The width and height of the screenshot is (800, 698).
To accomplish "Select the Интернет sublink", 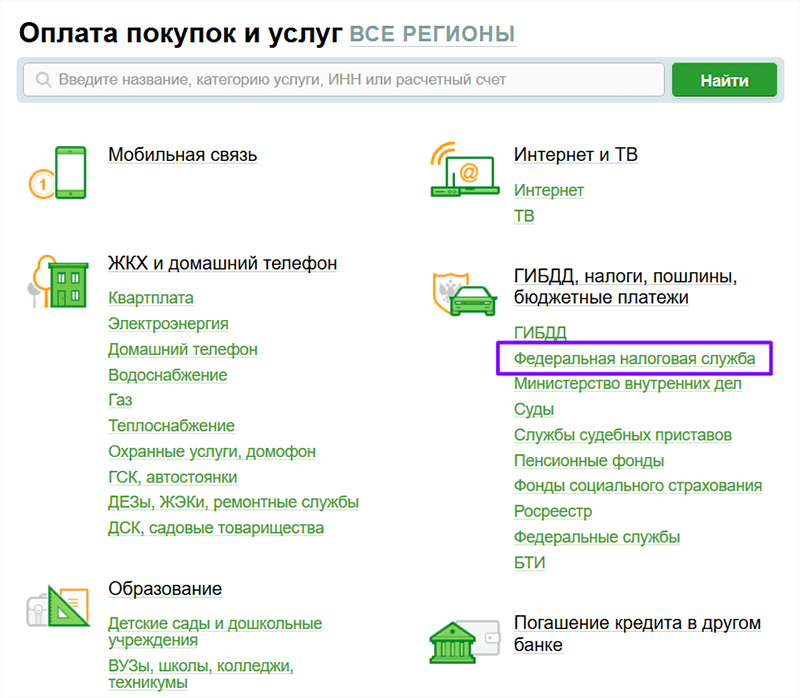I will click(x=548, y=190).
